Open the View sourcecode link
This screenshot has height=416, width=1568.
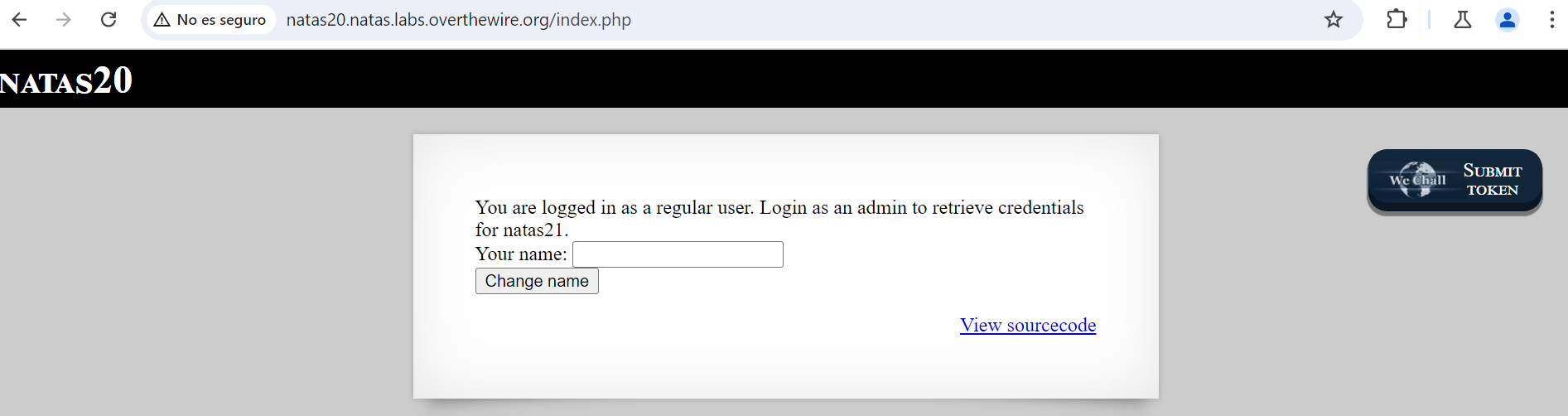pos(1028,325)
